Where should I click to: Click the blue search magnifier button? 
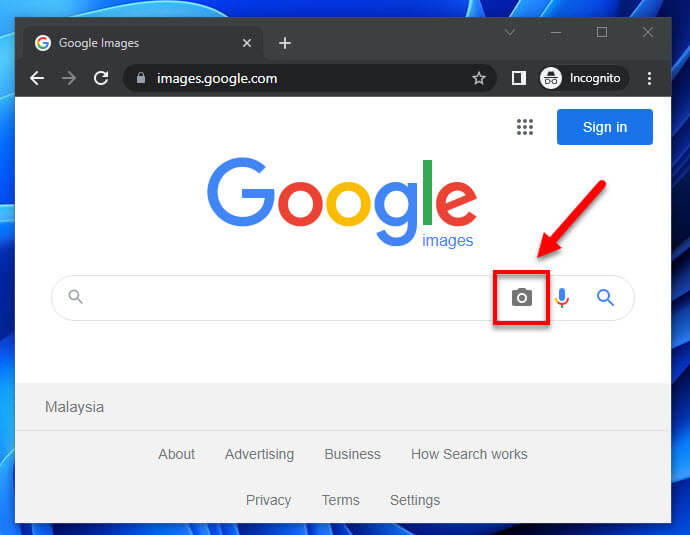click(605, 298)
